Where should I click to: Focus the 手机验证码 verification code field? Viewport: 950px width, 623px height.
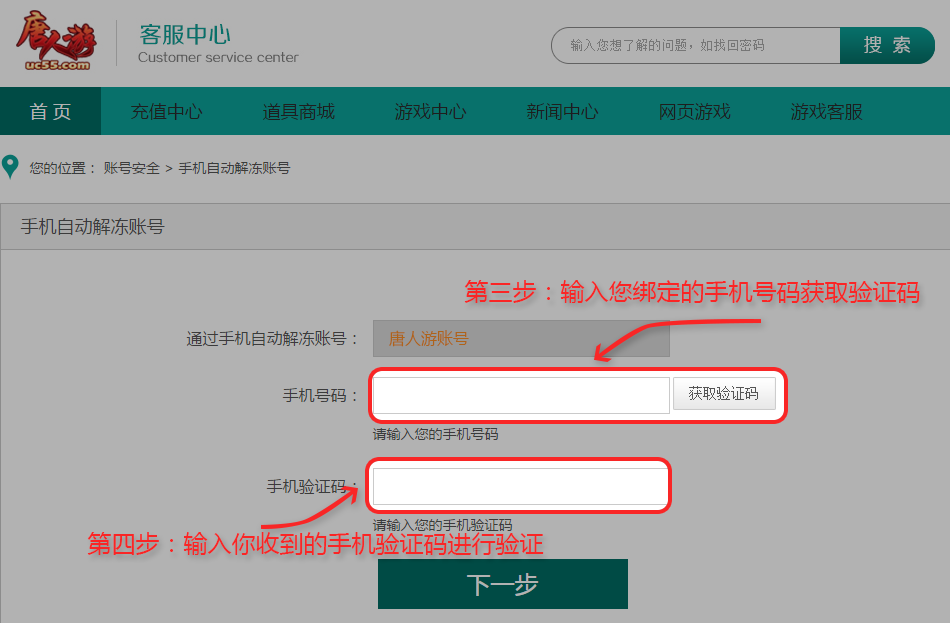[519, 487]
